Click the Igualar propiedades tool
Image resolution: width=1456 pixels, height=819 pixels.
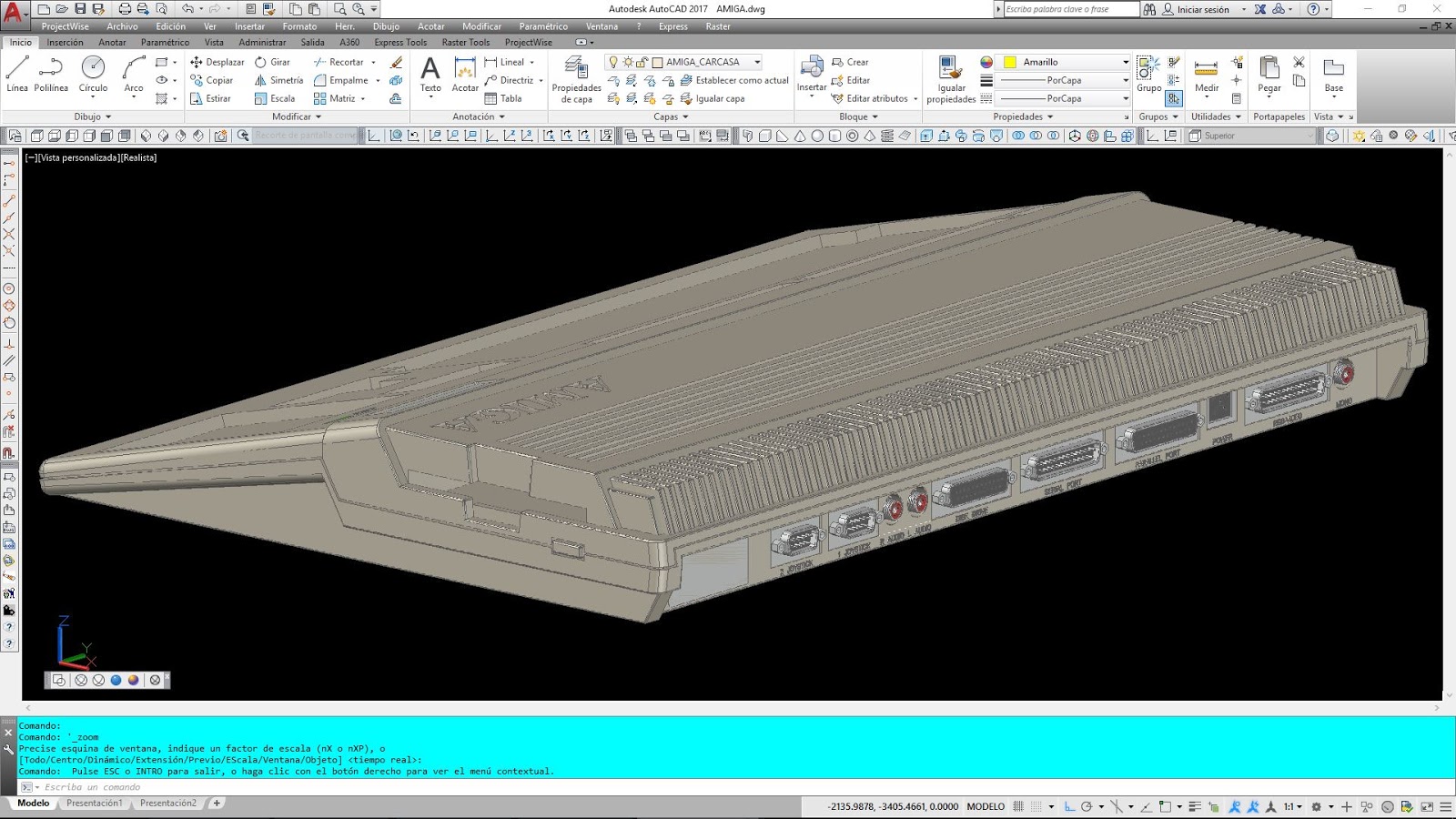[951, 80]
